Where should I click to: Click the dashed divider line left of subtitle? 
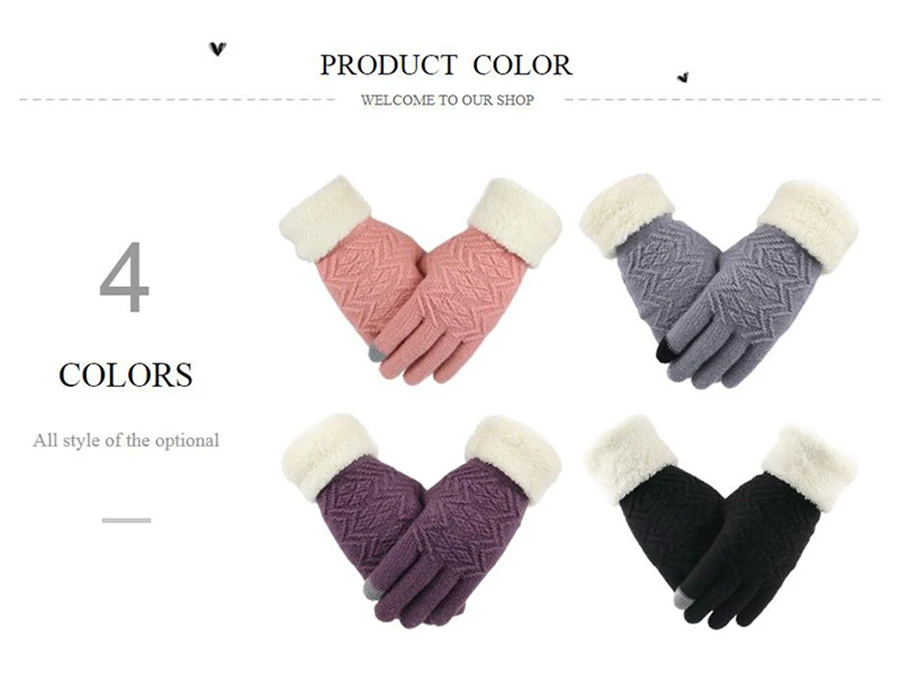coord(177,99)
